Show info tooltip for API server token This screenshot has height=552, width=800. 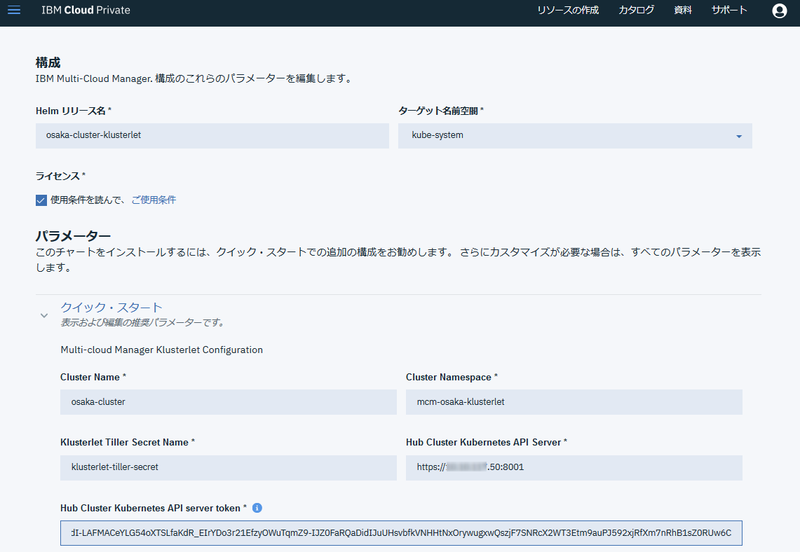point(257,508)
